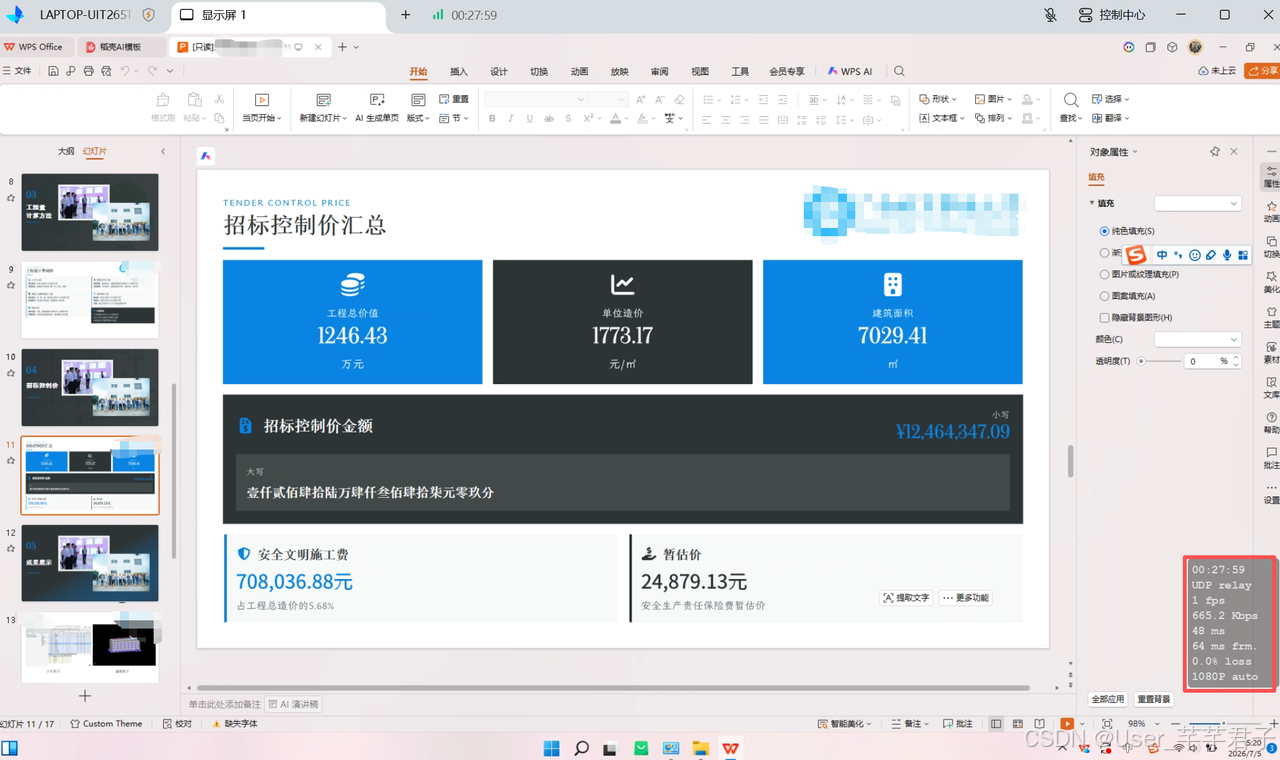Viewport: 1280px width, 760px height.
Task: Enable 隐藏背景图形(H) checkbox
Action: point(1105,318)
